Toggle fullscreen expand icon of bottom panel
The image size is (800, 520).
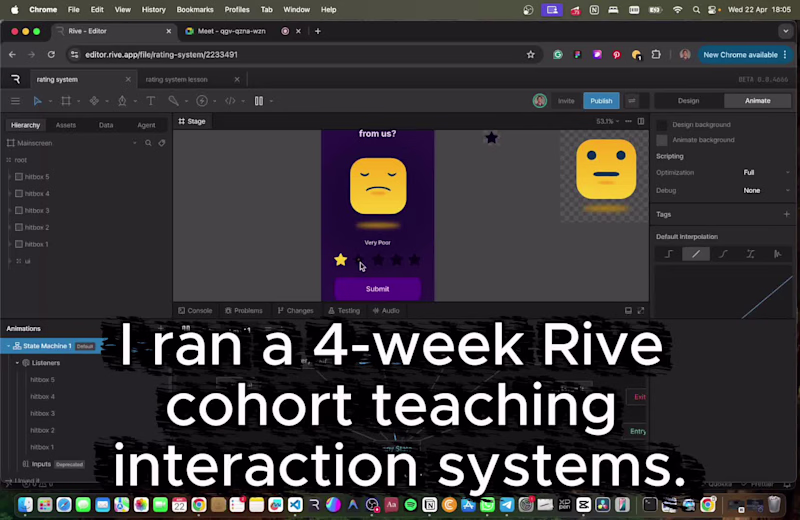coord(641,310)
